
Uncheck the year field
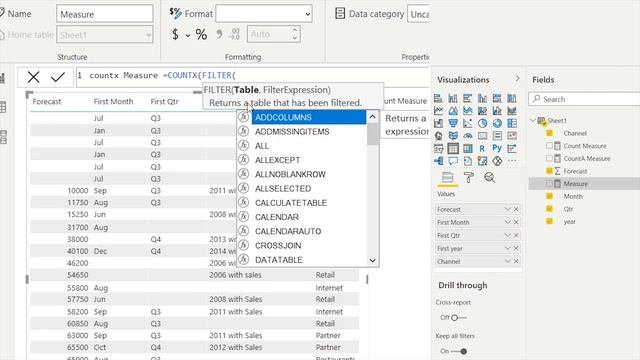pos(549,222)
